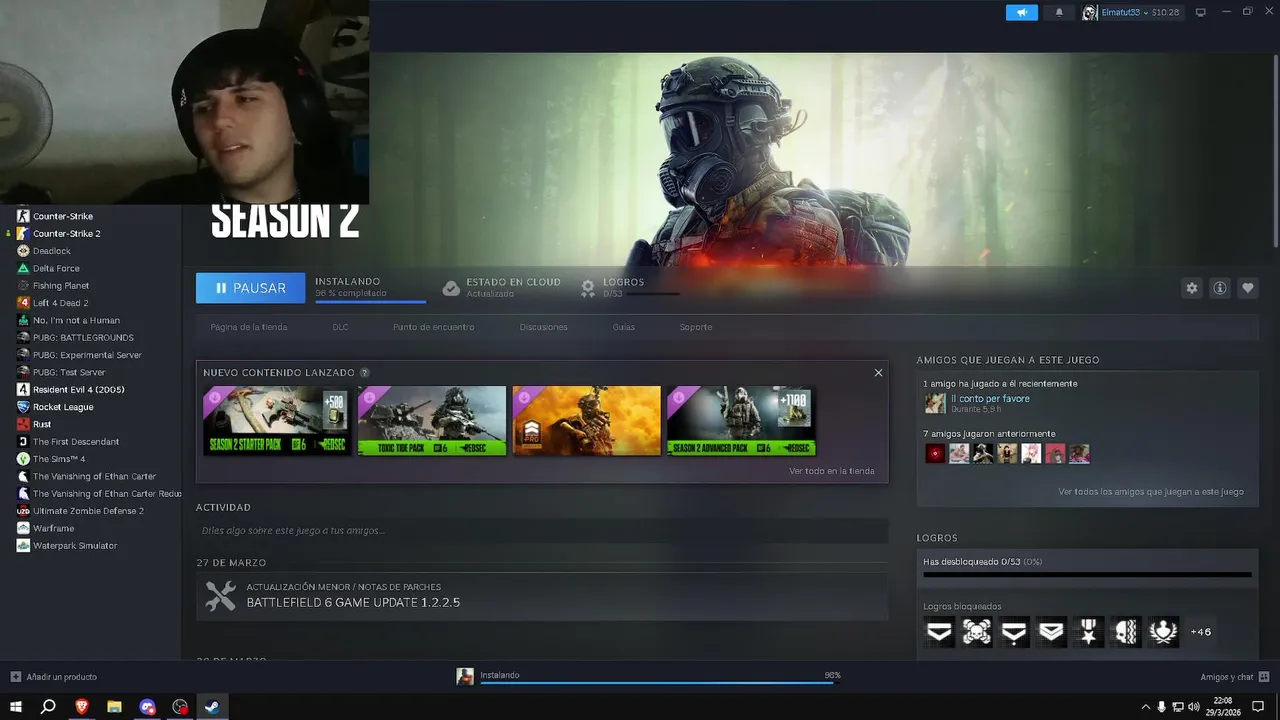Image resolution: width=1280 pixels, height=720 pixels.
Task: Click Ver todos los amigos que juegan link
Action: (x=1151, y=492)
